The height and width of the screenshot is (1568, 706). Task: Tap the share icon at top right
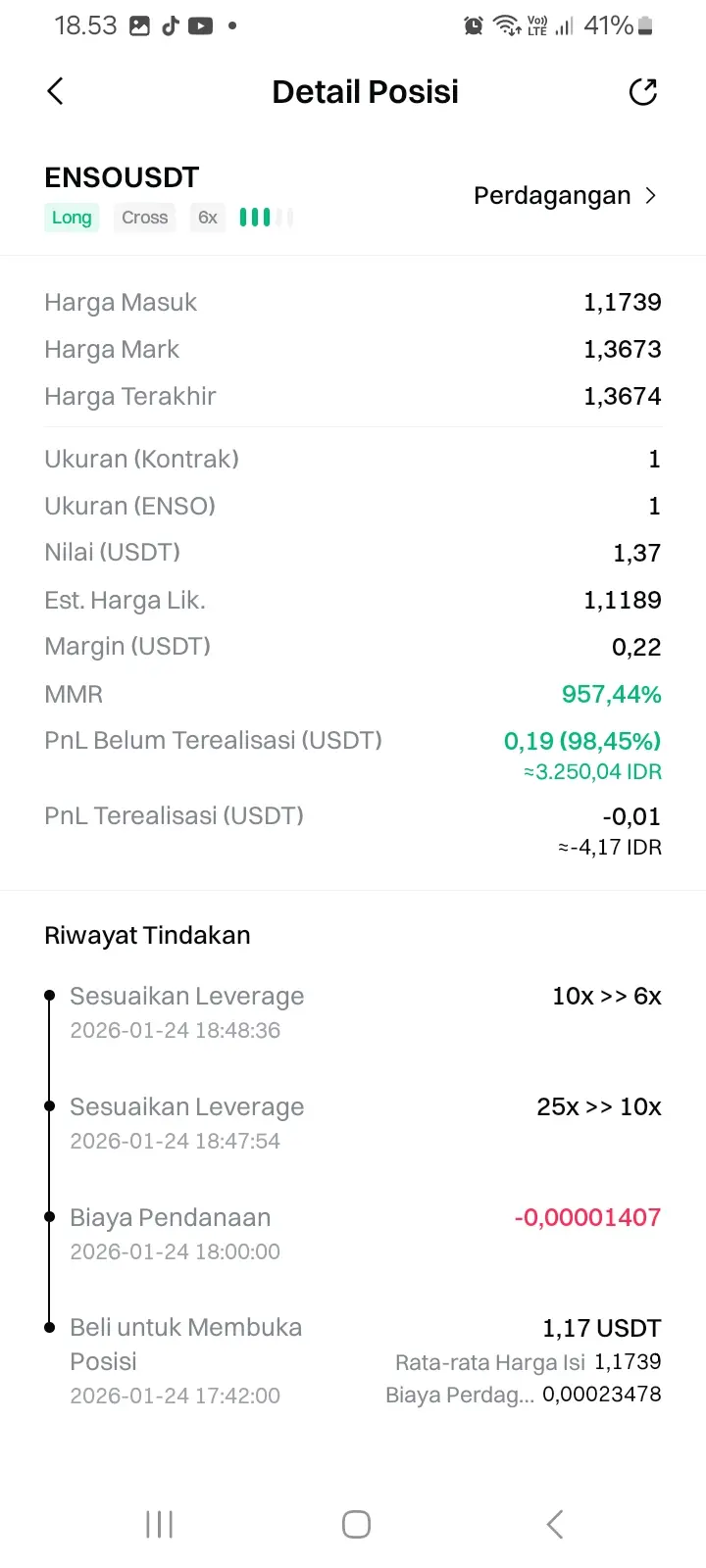point(642,91)
